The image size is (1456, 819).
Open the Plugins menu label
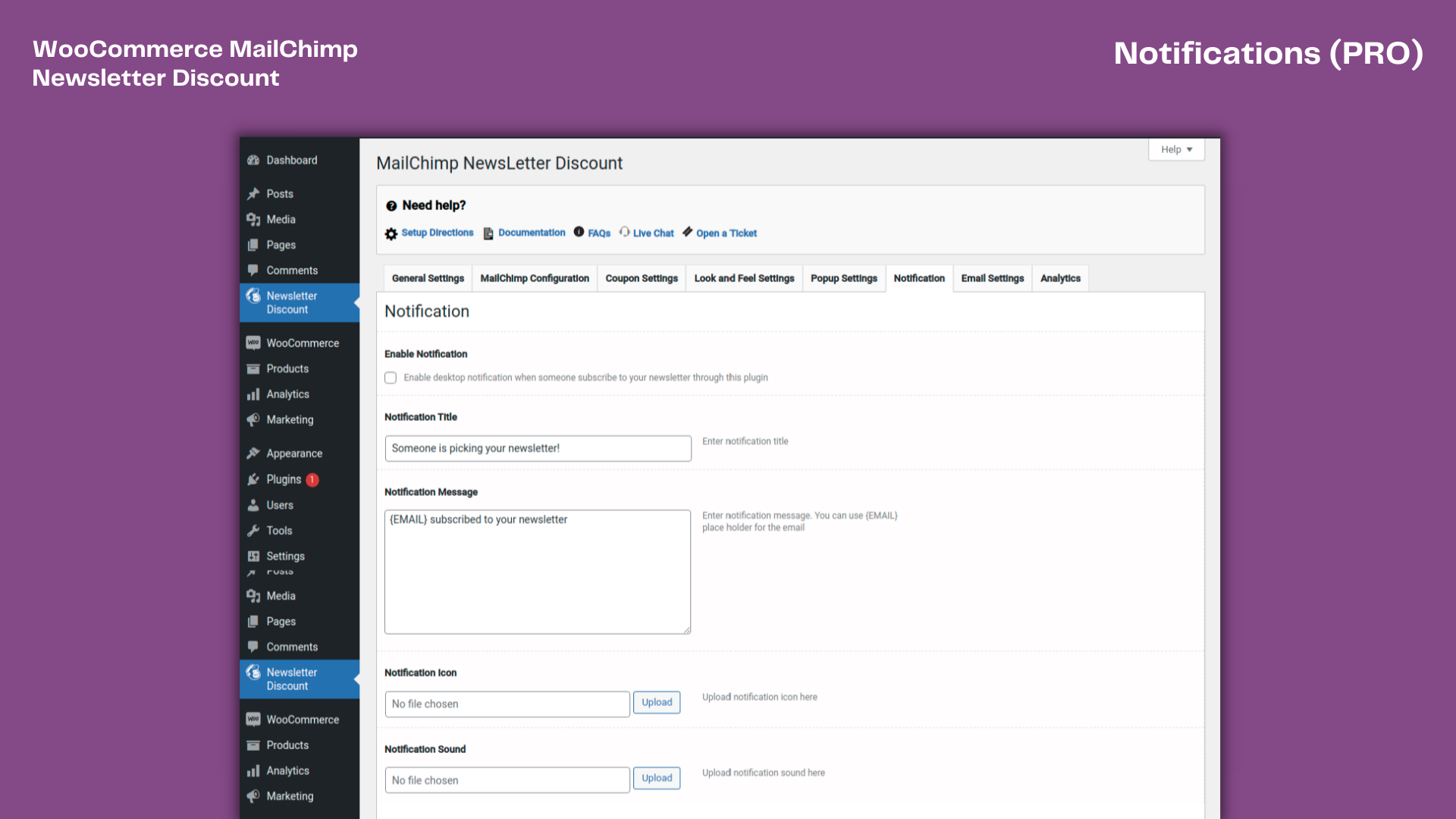coord(284,479)
